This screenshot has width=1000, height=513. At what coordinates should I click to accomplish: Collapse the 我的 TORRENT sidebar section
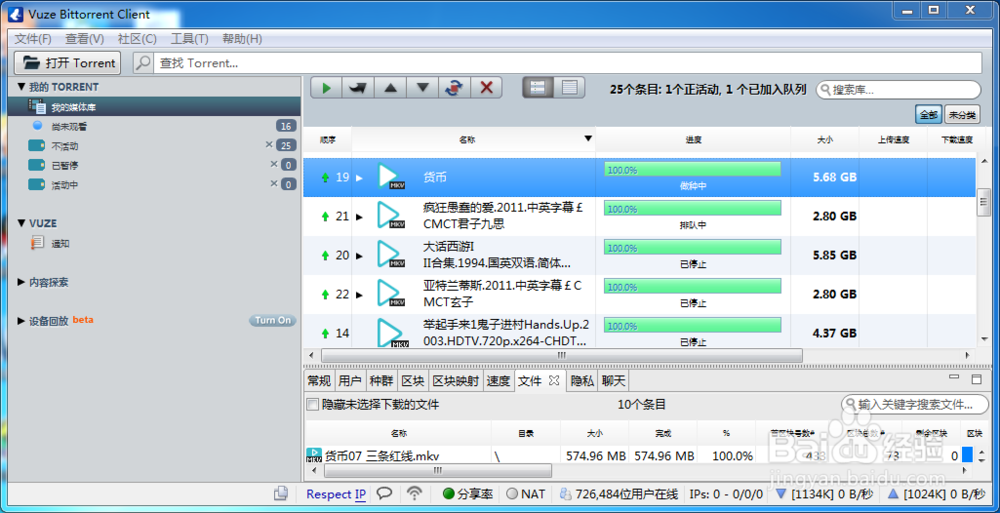(21, 87)
